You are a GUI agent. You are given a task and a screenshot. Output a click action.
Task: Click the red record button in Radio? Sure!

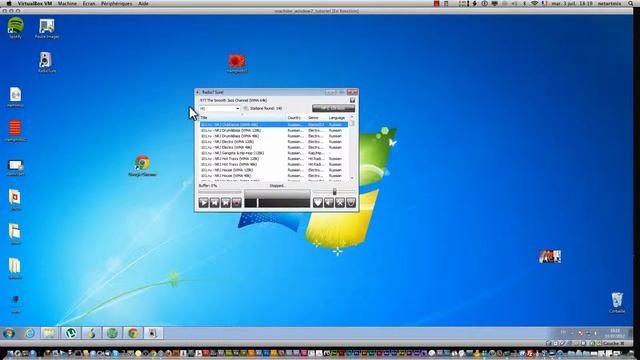pyautogui.click(x=236, y=202)
